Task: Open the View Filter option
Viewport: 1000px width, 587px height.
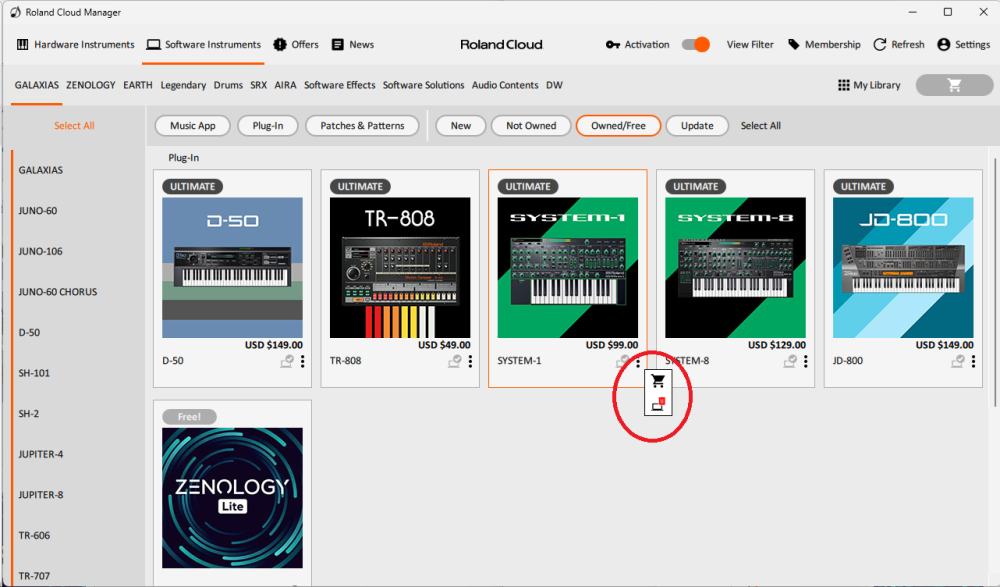Action: click(x=750, y=45)
